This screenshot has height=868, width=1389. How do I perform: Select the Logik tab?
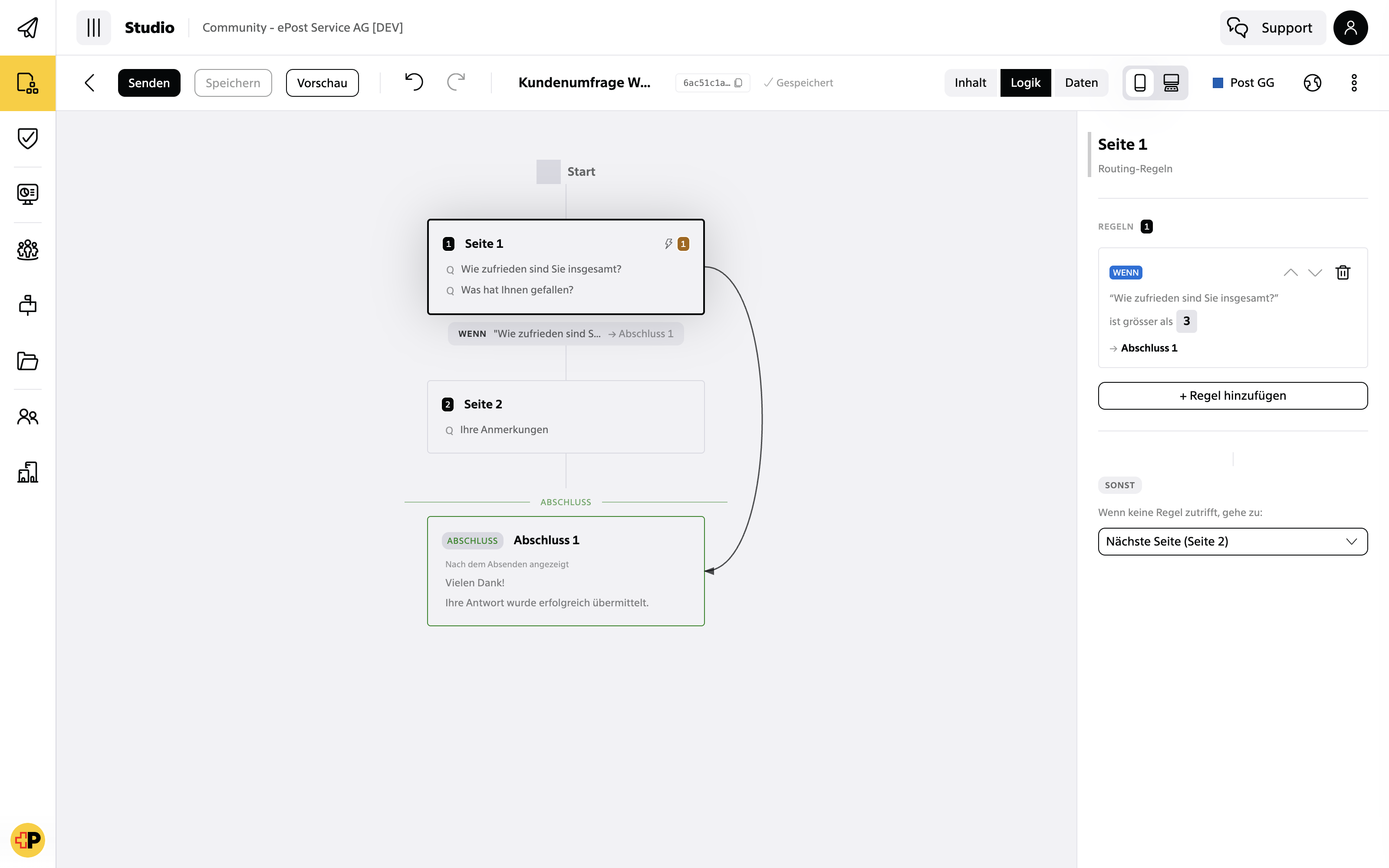1025,82
